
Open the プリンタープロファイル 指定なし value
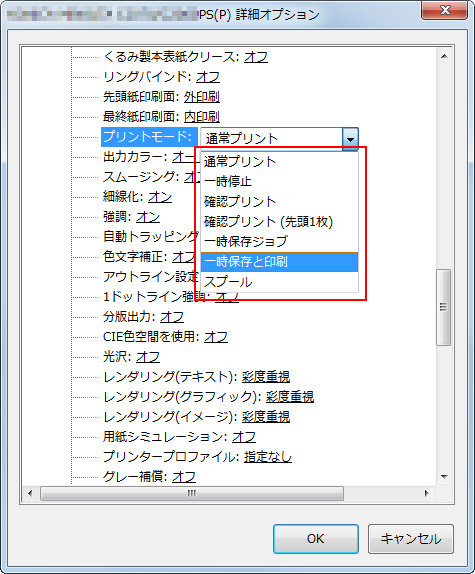click(x=268, y=456)
